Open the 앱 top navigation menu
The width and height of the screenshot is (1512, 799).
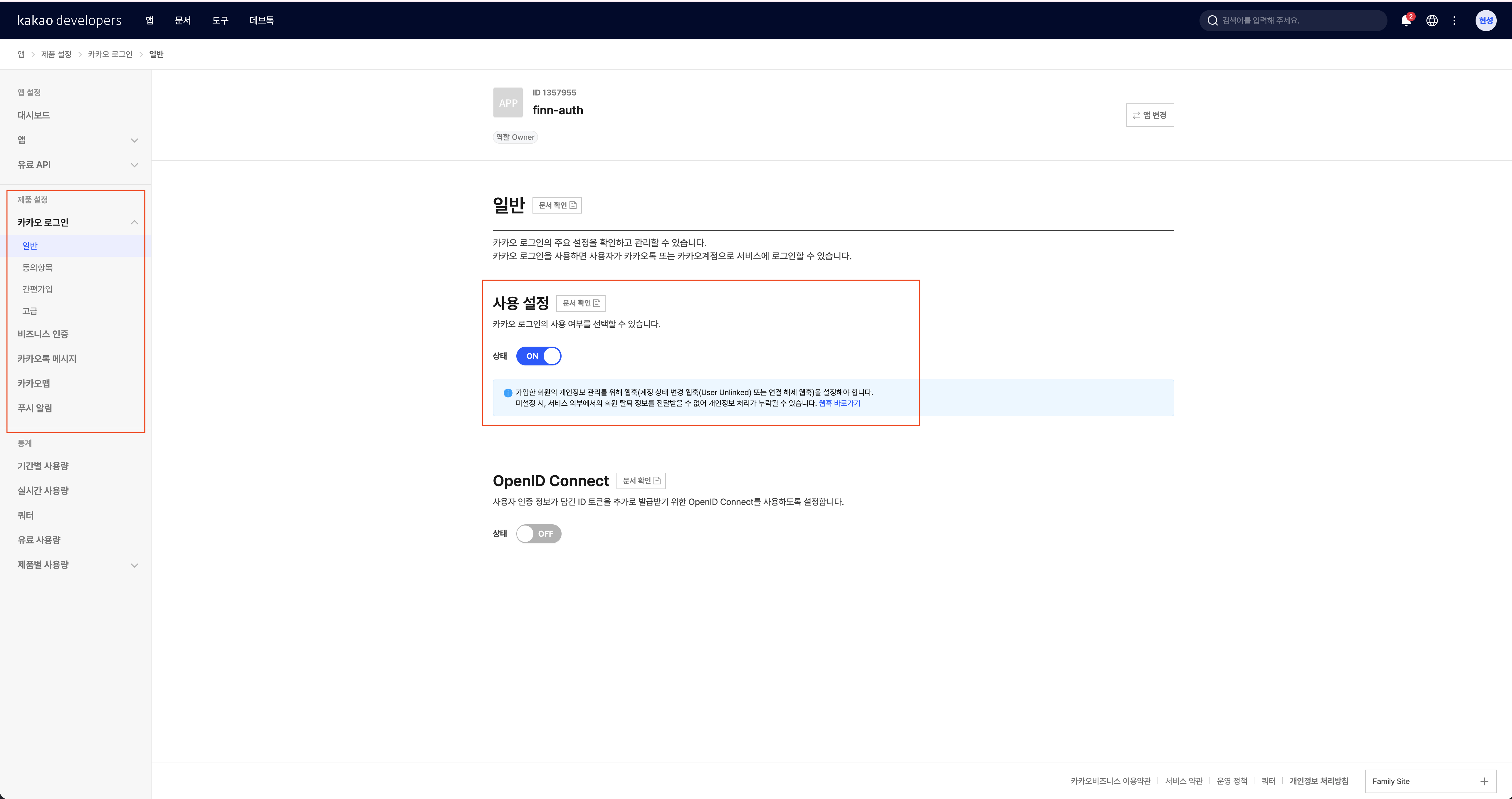(x=150, y=21)
